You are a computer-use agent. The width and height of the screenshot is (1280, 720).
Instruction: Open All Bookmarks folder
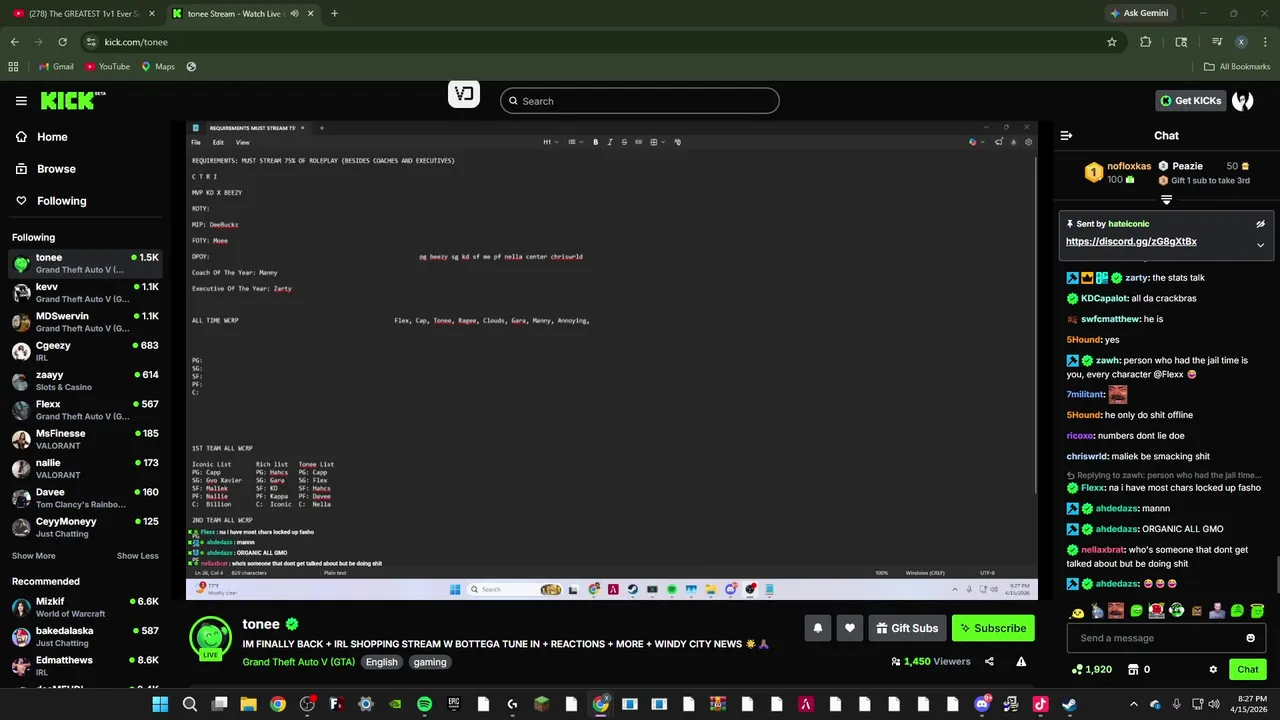coord(1237,67)
